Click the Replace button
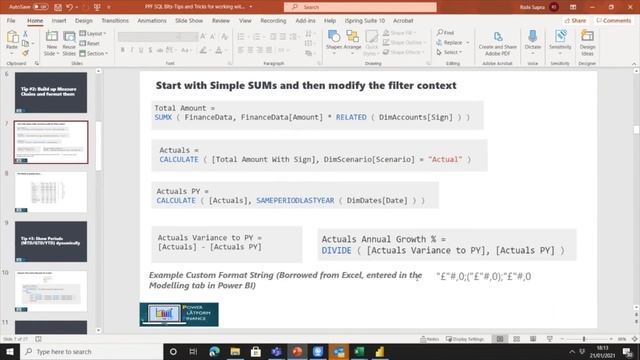This screenshot has height=360, width=640. click(x=453, y=42)
